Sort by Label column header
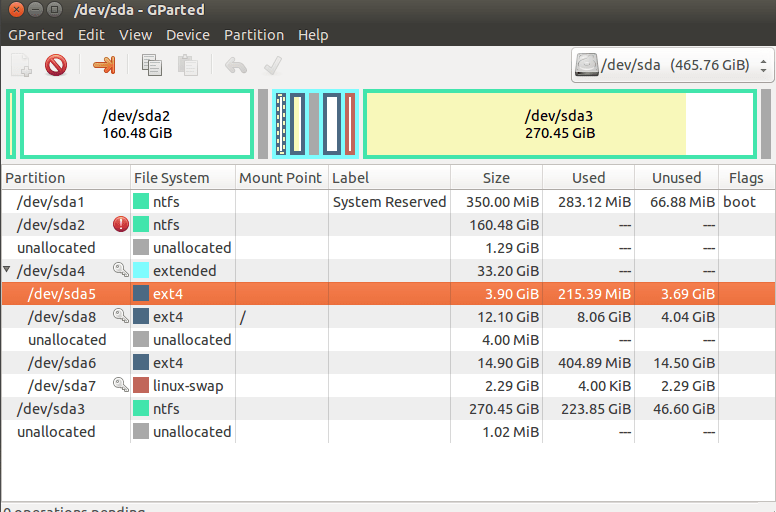This screenshot has height=512, width=776. (x=389, y=178)
